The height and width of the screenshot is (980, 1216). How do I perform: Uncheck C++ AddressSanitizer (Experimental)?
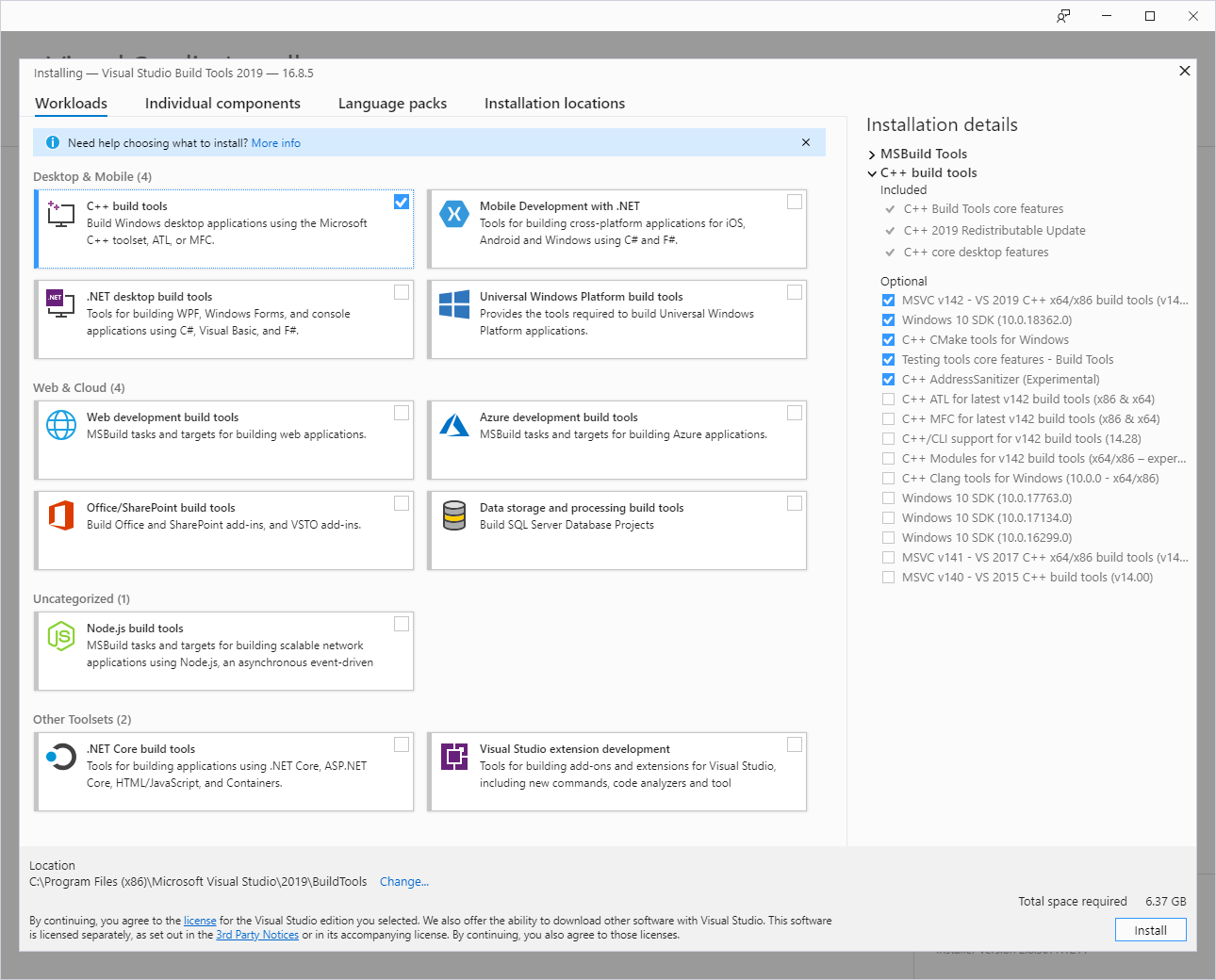pos(888,380)
